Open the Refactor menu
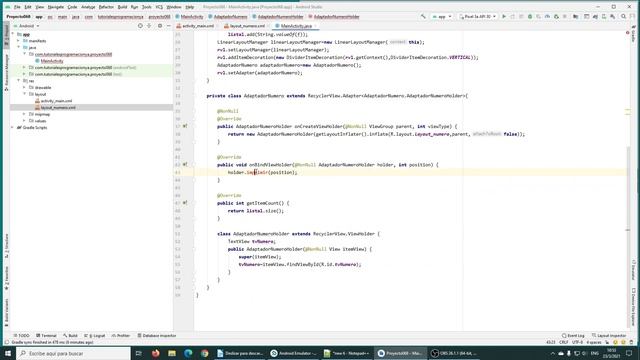The width and height of the screenshot is (640, 360). [106, 7]
